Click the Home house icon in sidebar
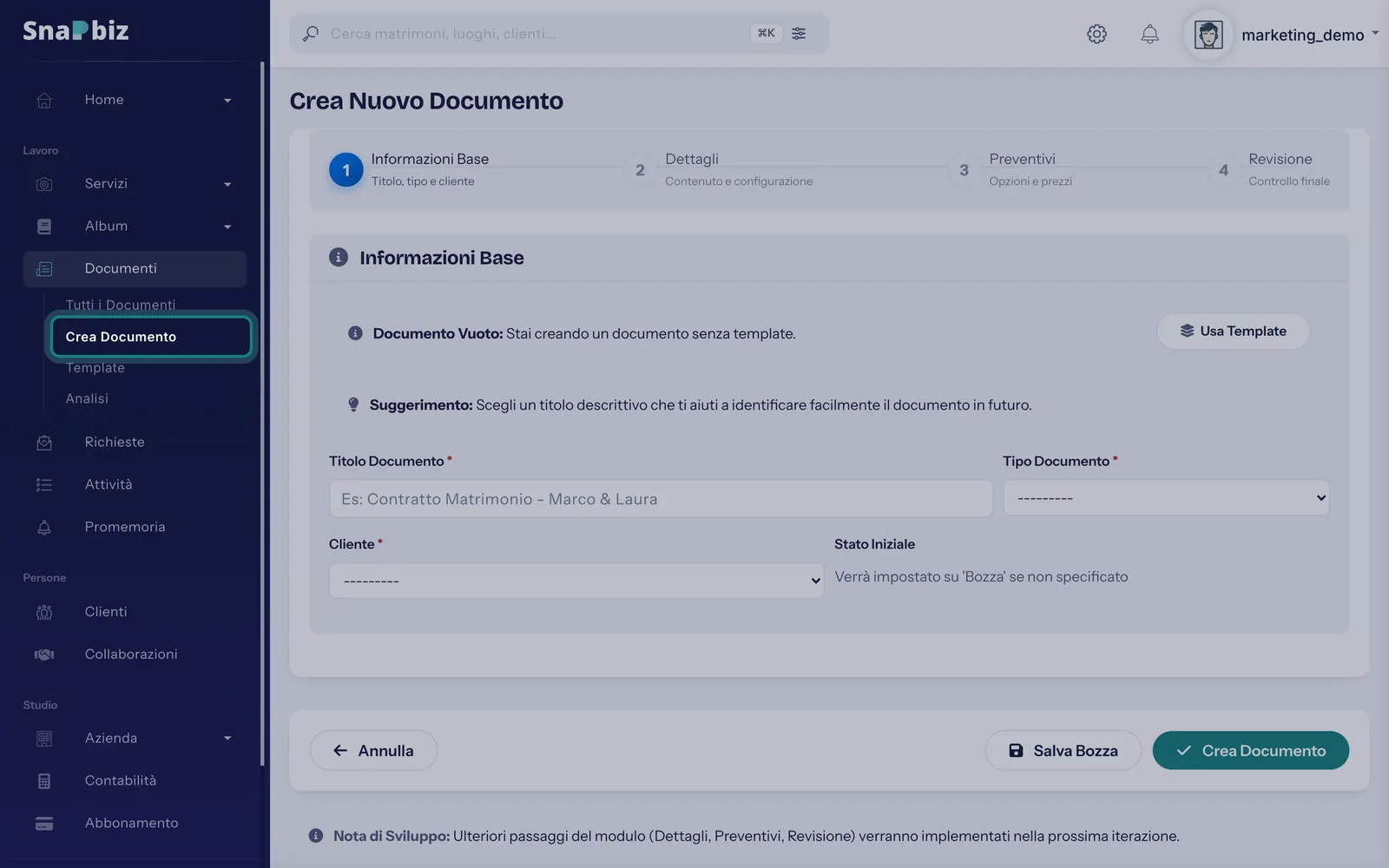Screen dimensions: 1389x868 (44, 100)
